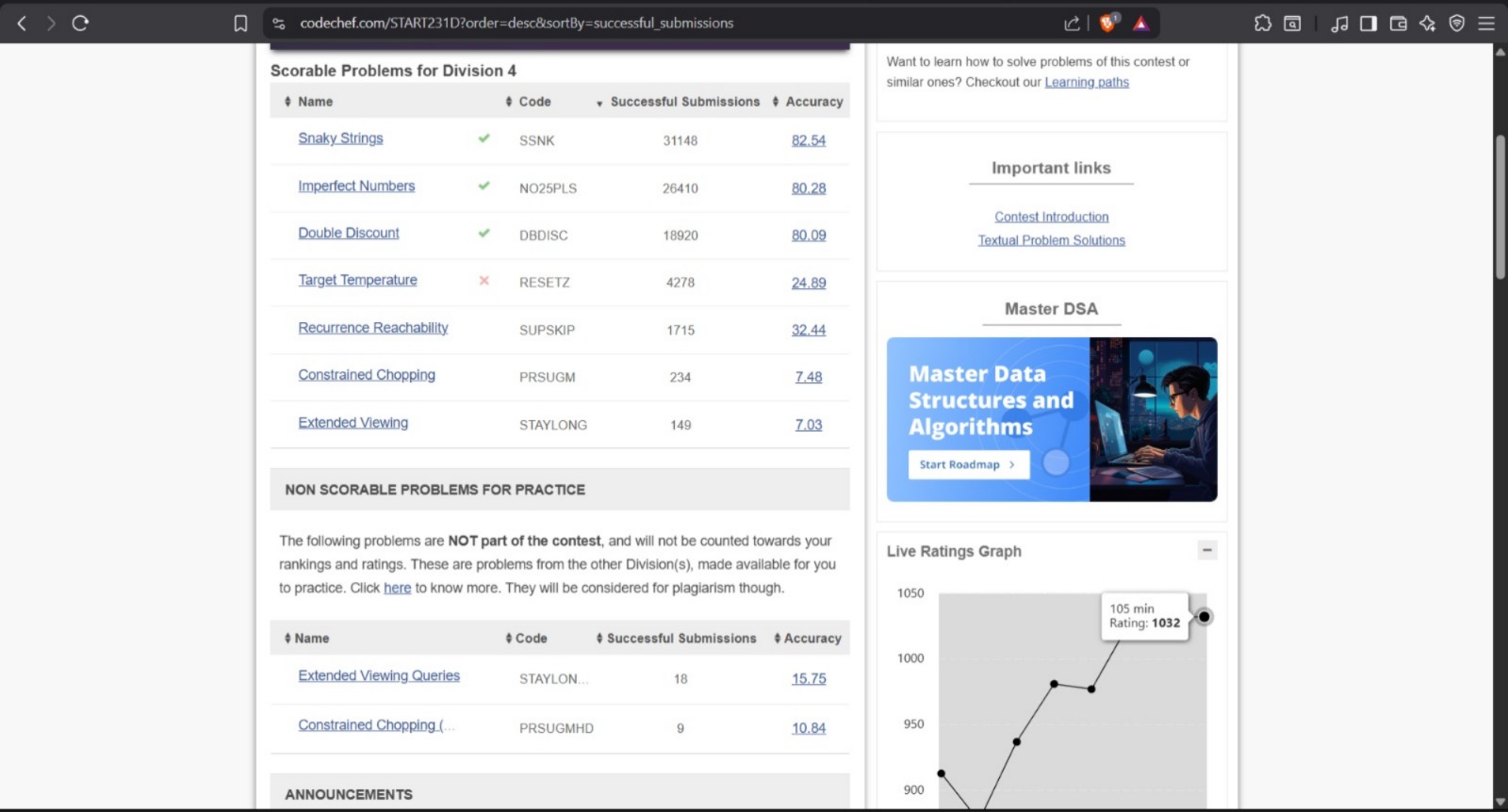
Task: Reload the CodeChef page
Action: [80, 23]
